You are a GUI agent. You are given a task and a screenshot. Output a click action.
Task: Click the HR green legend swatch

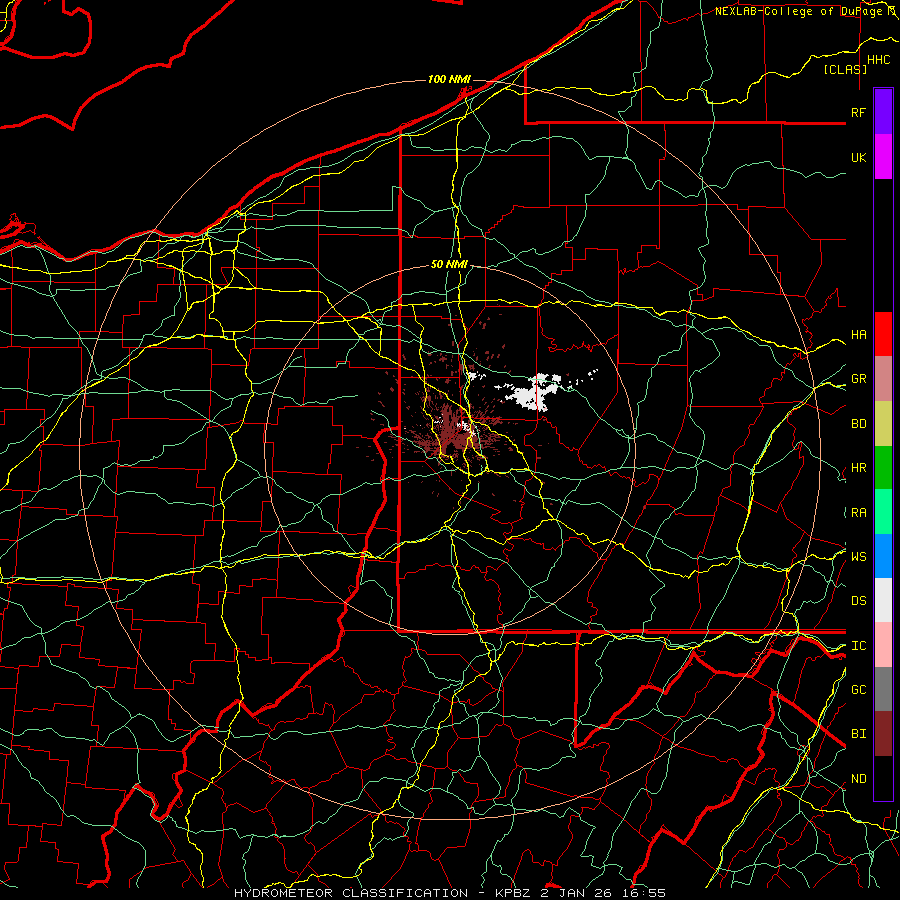[883, 467]
